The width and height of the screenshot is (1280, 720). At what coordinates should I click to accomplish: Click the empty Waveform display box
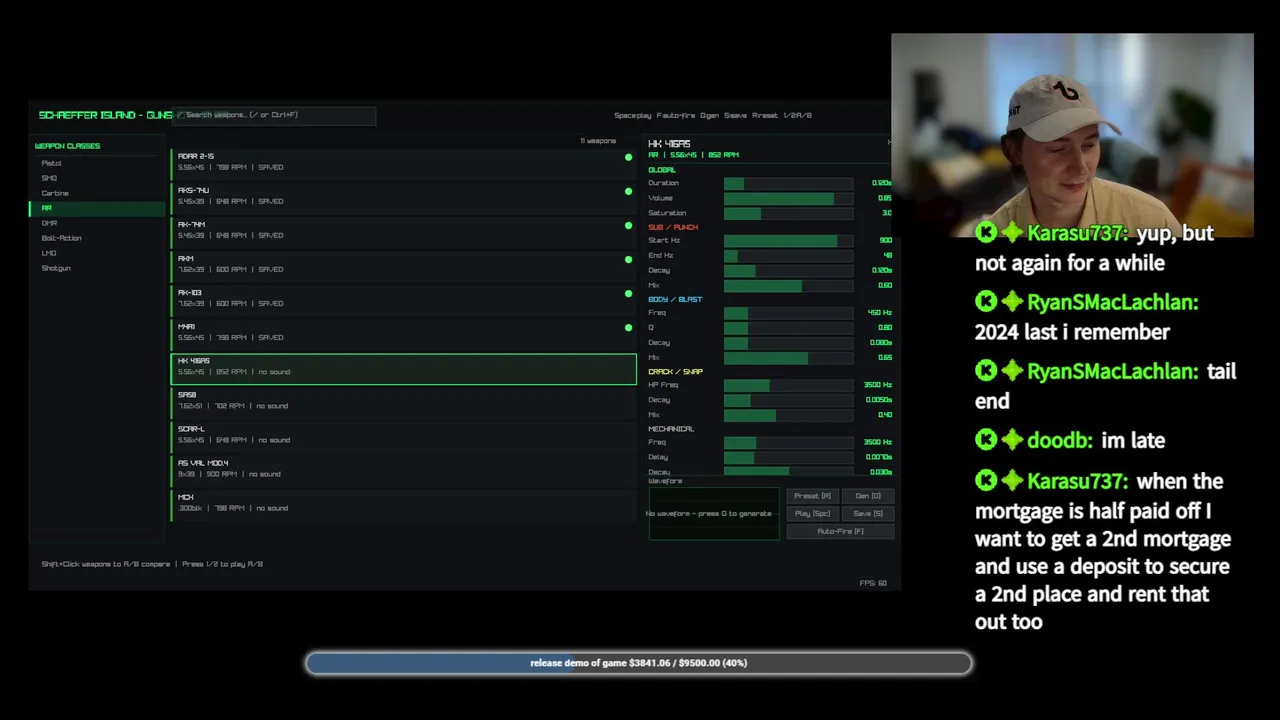(x=714, y=513)
